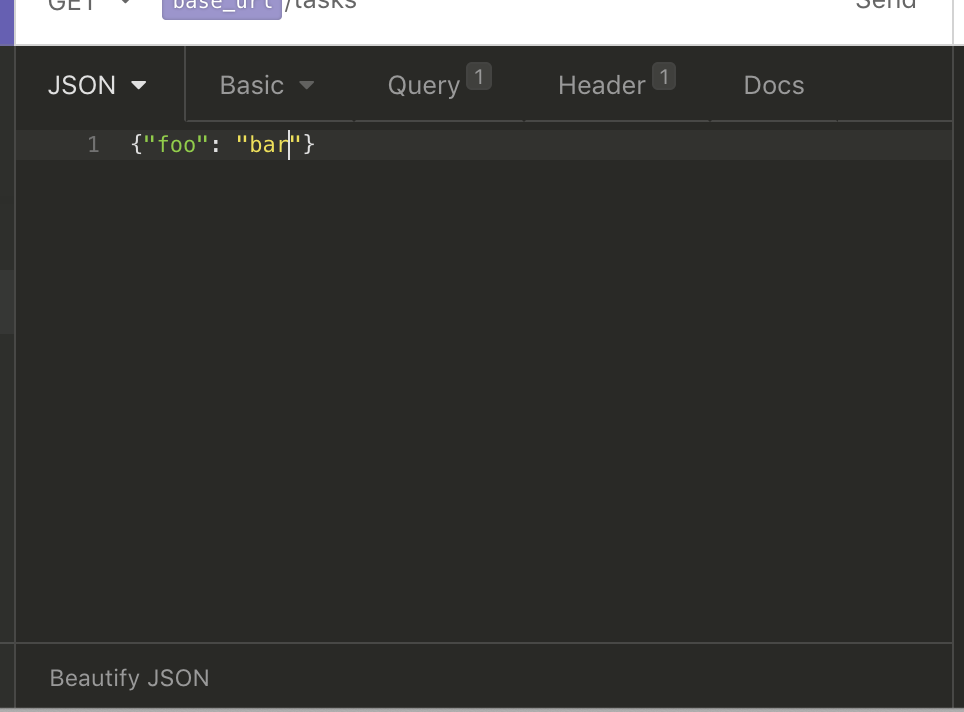Open the Docs tab

(x=773, y=85)
